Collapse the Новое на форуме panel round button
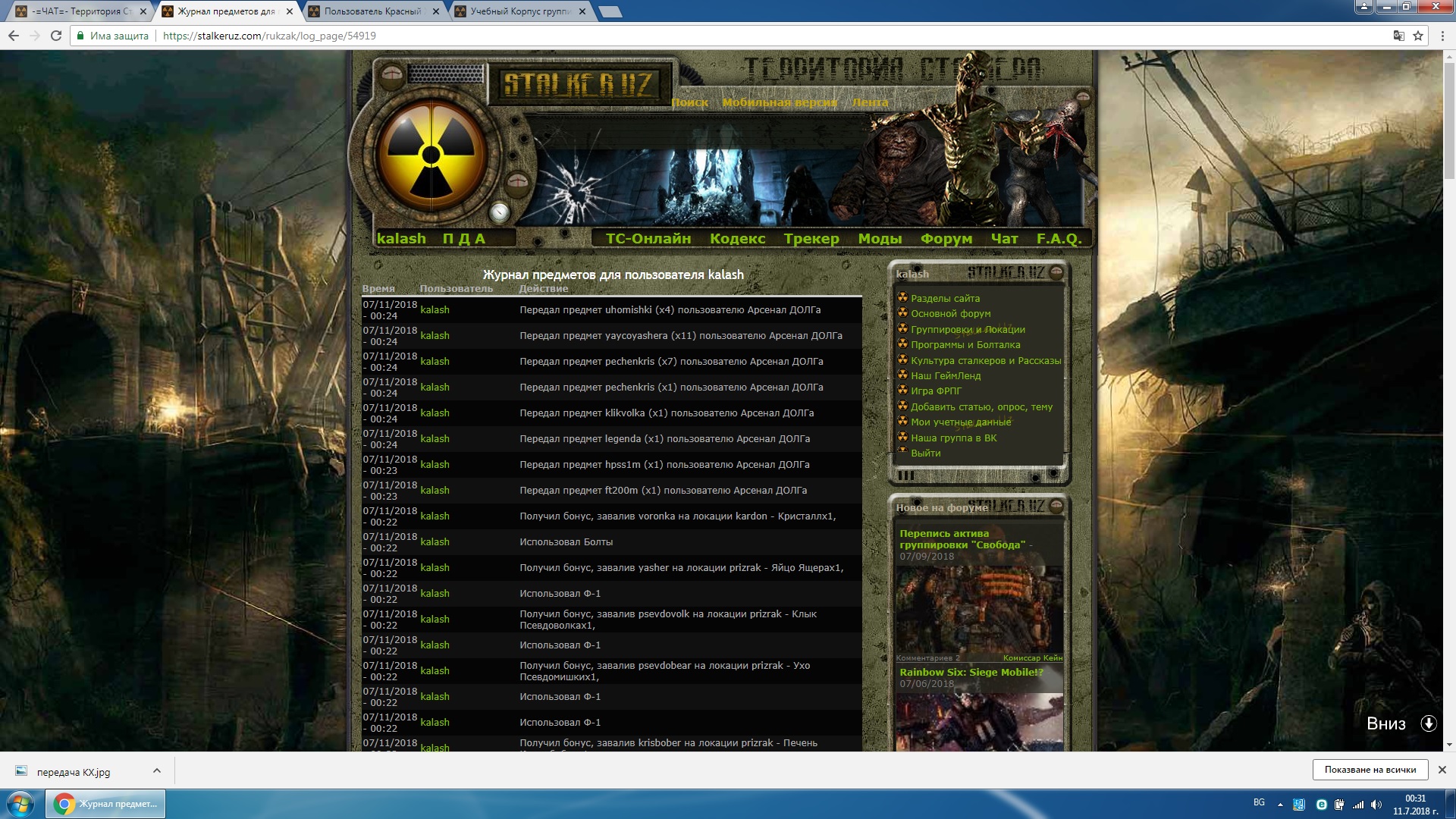 click(1056, 506)
